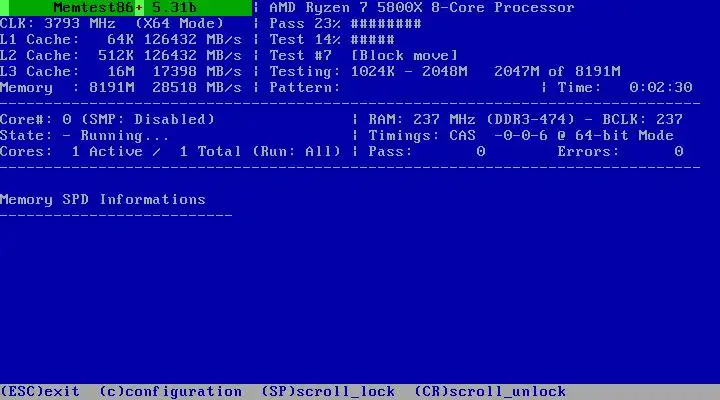
Task: Click the 2047M of 8191M text
Action: tap(557, 72)
